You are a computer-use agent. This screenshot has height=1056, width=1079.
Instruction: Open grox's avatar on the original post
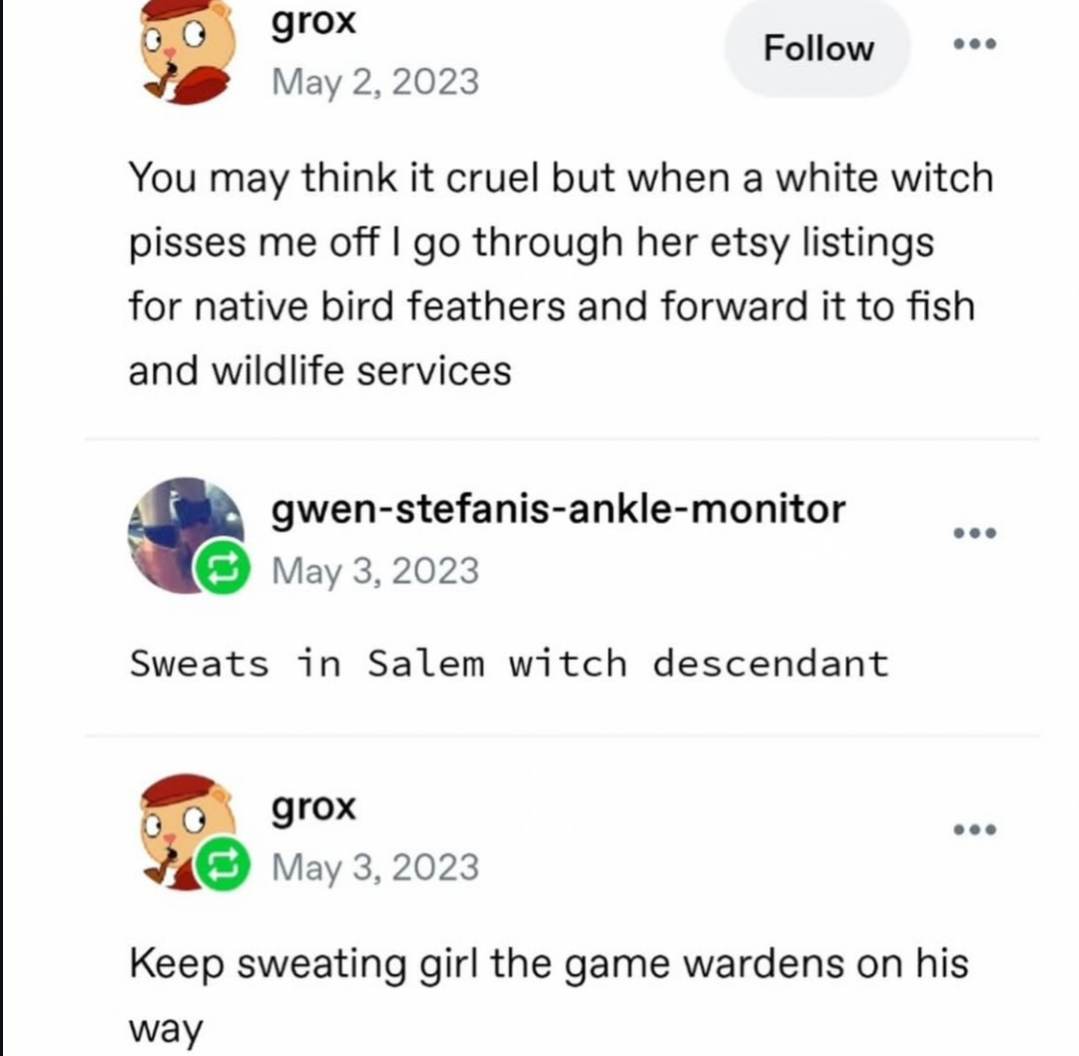click(x=188, y=52)
